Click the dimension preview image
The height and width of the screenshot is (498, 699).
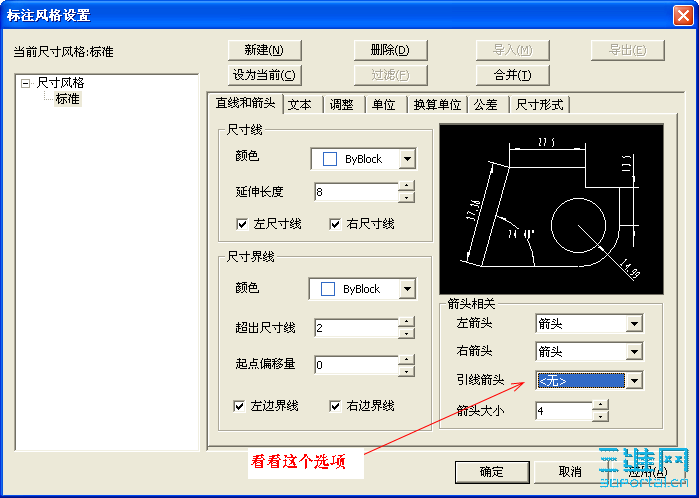pos(551,209)
